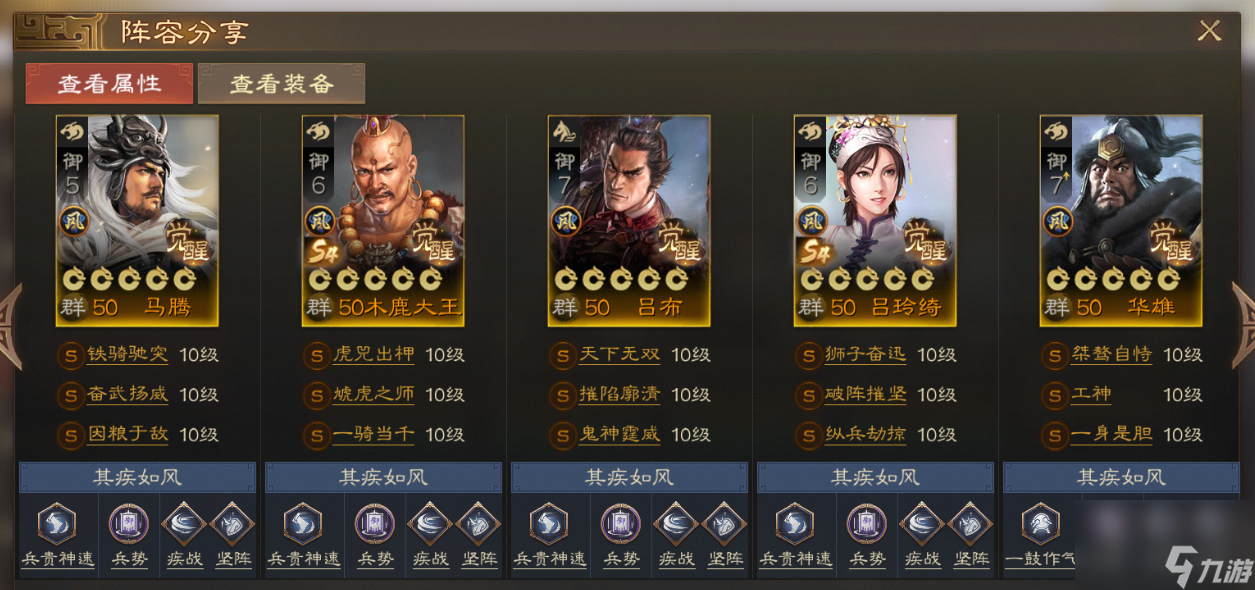Click S-rank badge beside 天下无双
This screenshot has width=1255, height=590.
coord(563,355)
